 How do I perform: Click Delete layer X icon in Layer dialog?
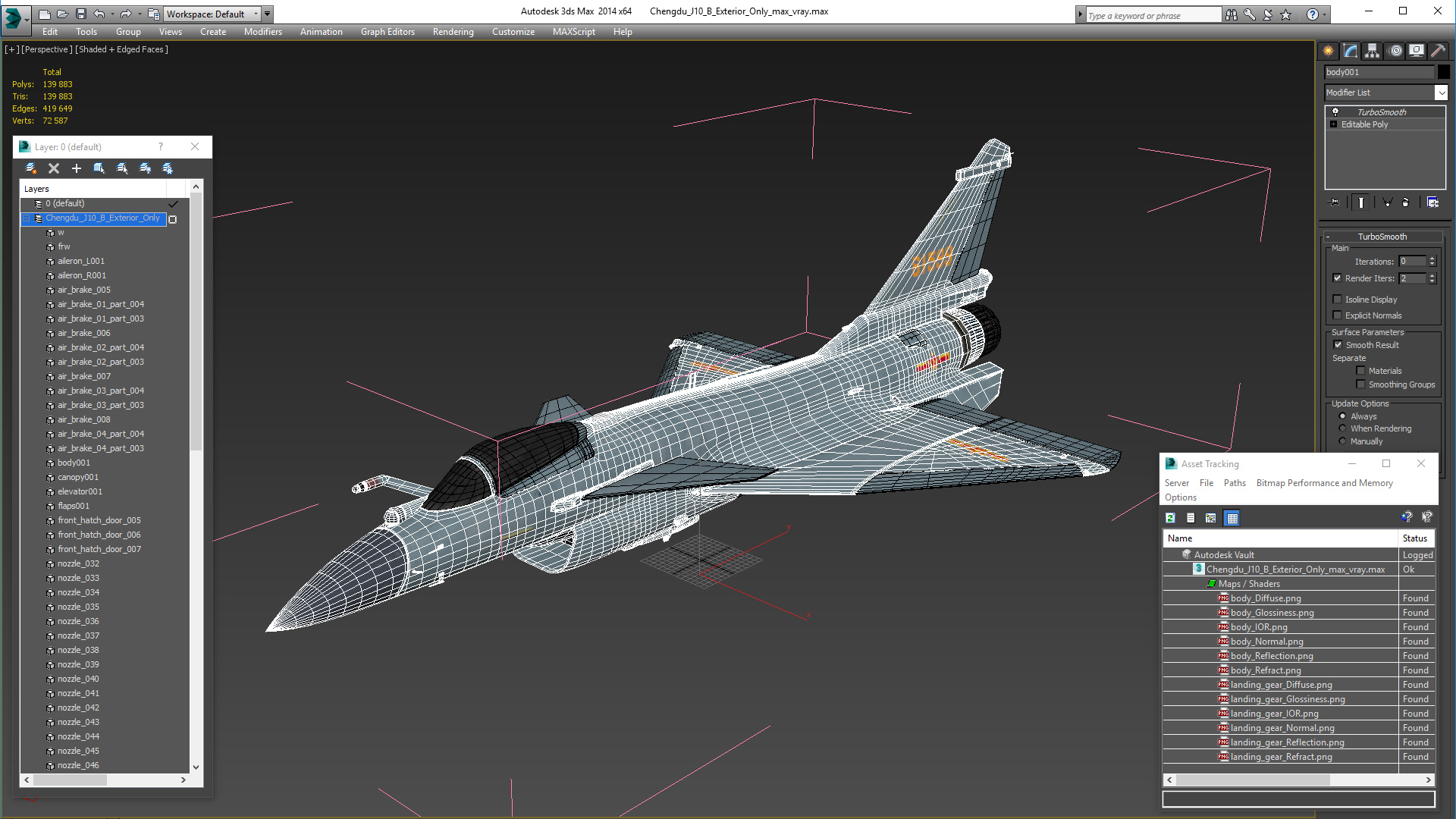click(54, 168)
